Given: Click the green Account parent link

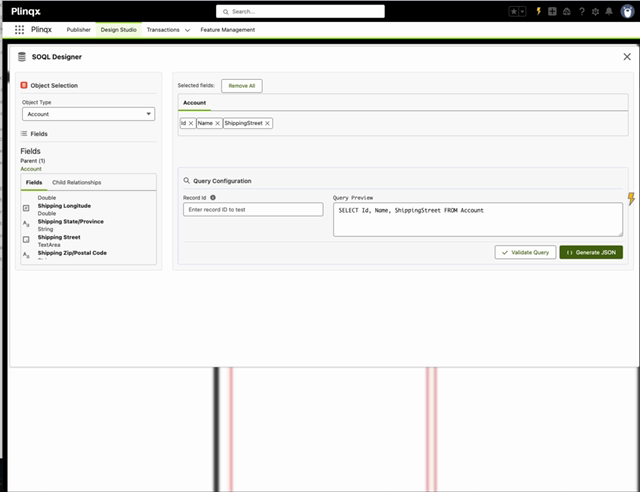Looking at the screenshot, I should (31, 169).
